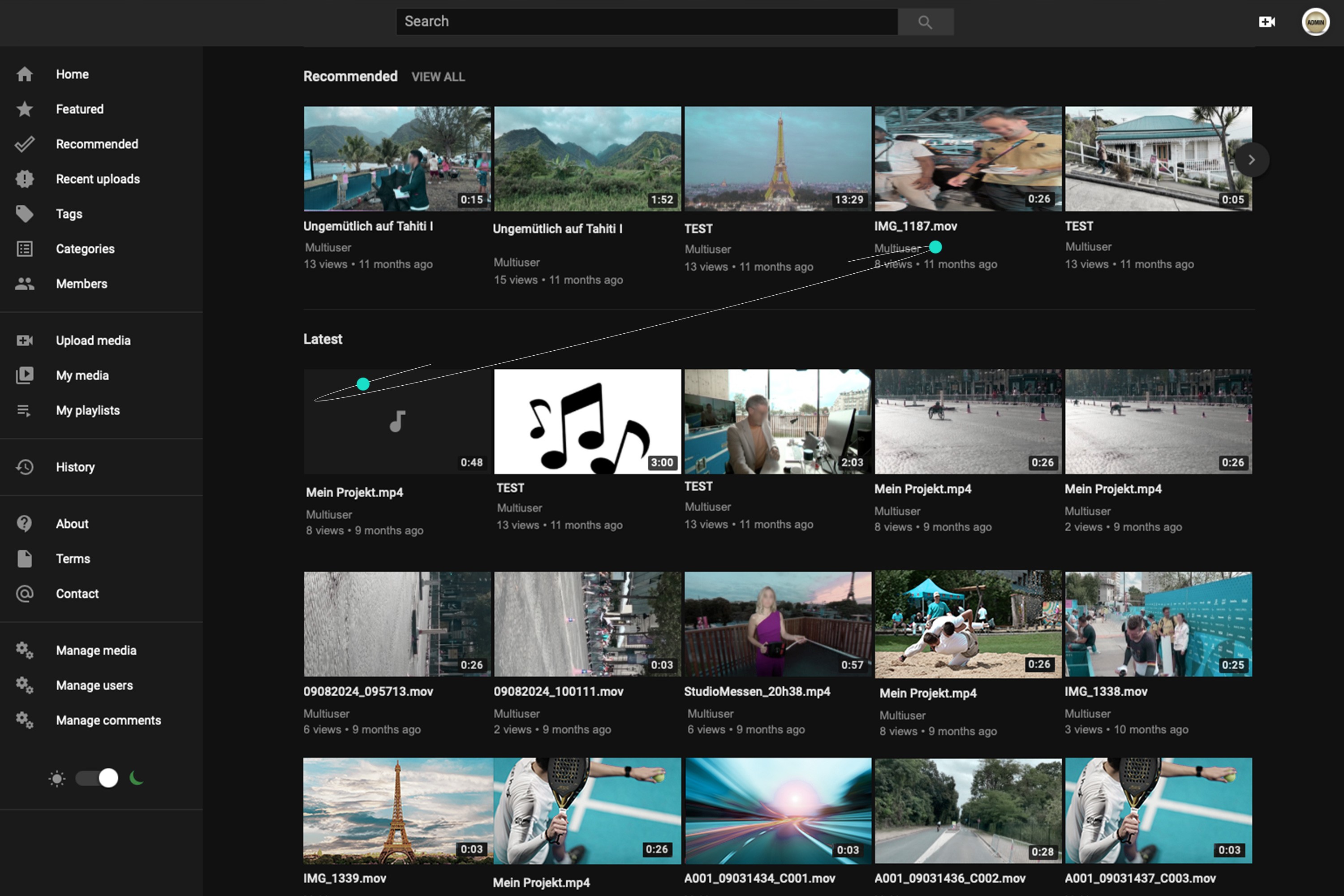
Task: Click the search magnifier button
Action: 925,22
